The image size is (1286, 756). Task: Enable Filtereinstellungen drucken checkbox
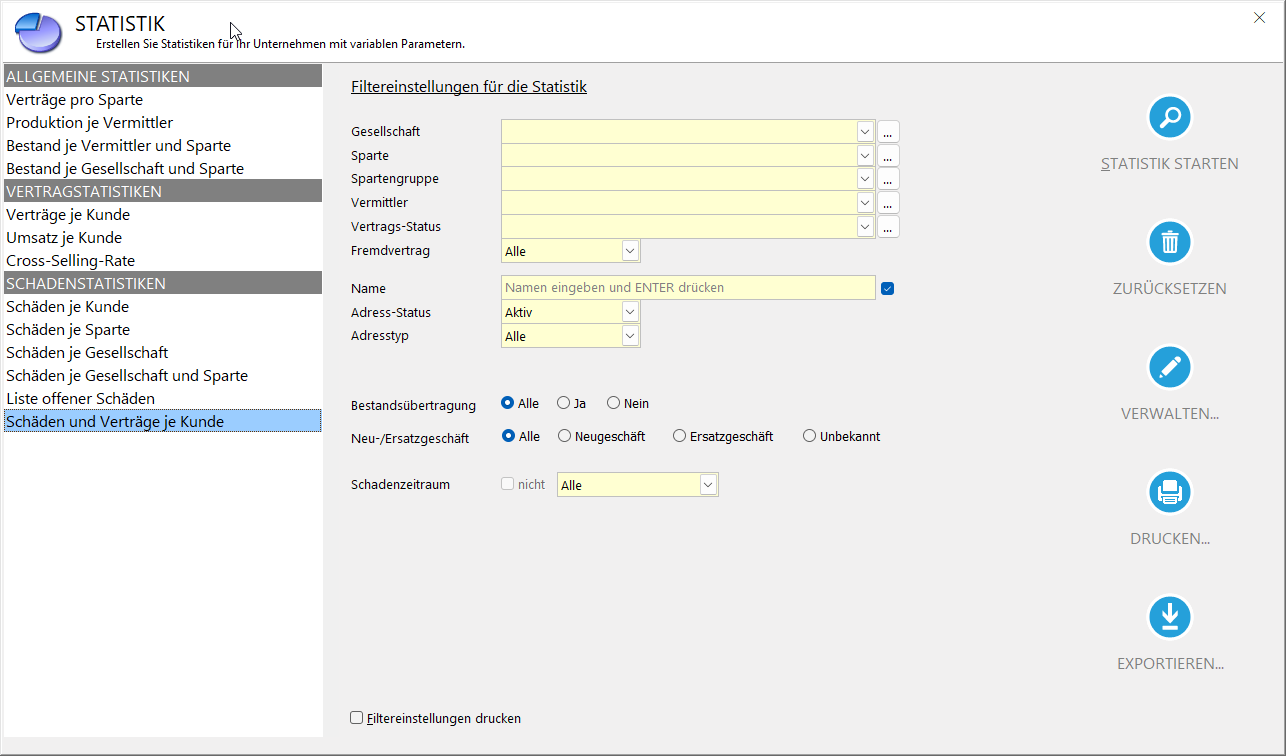[357, 718]
